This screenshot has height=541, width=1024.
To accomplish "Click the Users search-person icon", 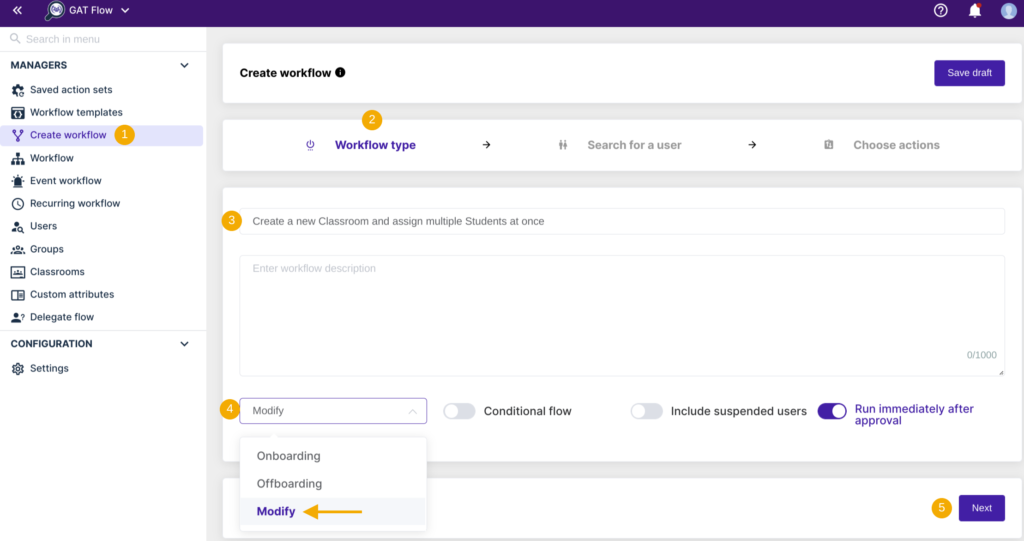I will pos(18,227).
